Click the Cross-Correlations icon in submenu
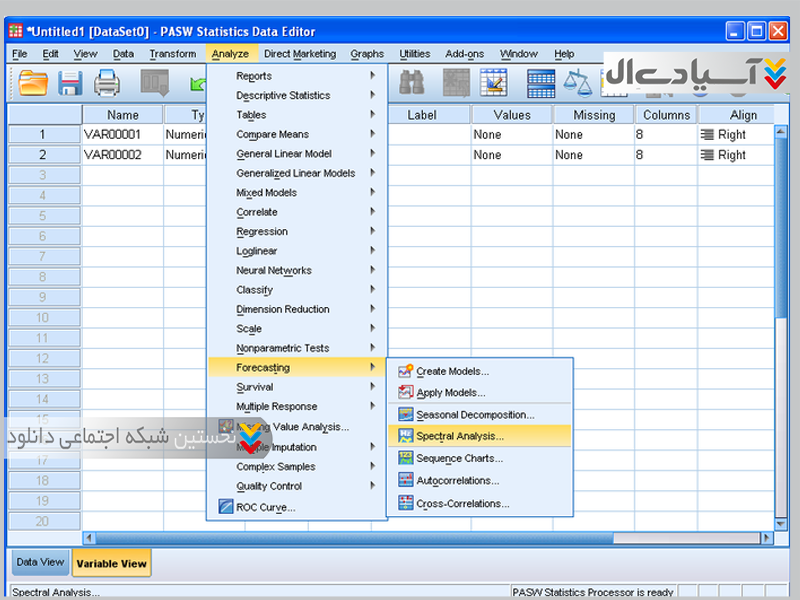Viewport: 800px width, 600px height. pyautogui.click(x=405, y=503)
